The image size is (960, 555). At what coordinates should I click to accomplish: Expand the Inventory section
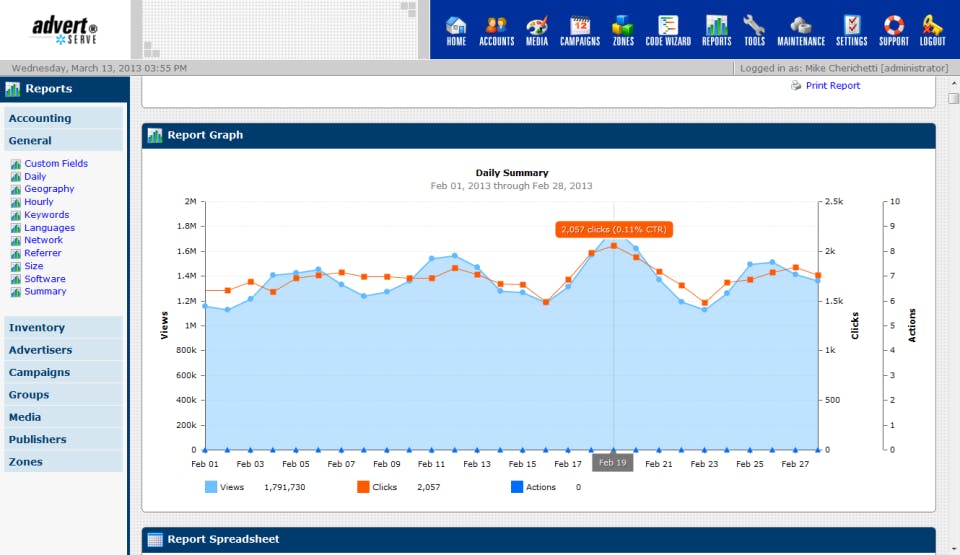(64, 328)
